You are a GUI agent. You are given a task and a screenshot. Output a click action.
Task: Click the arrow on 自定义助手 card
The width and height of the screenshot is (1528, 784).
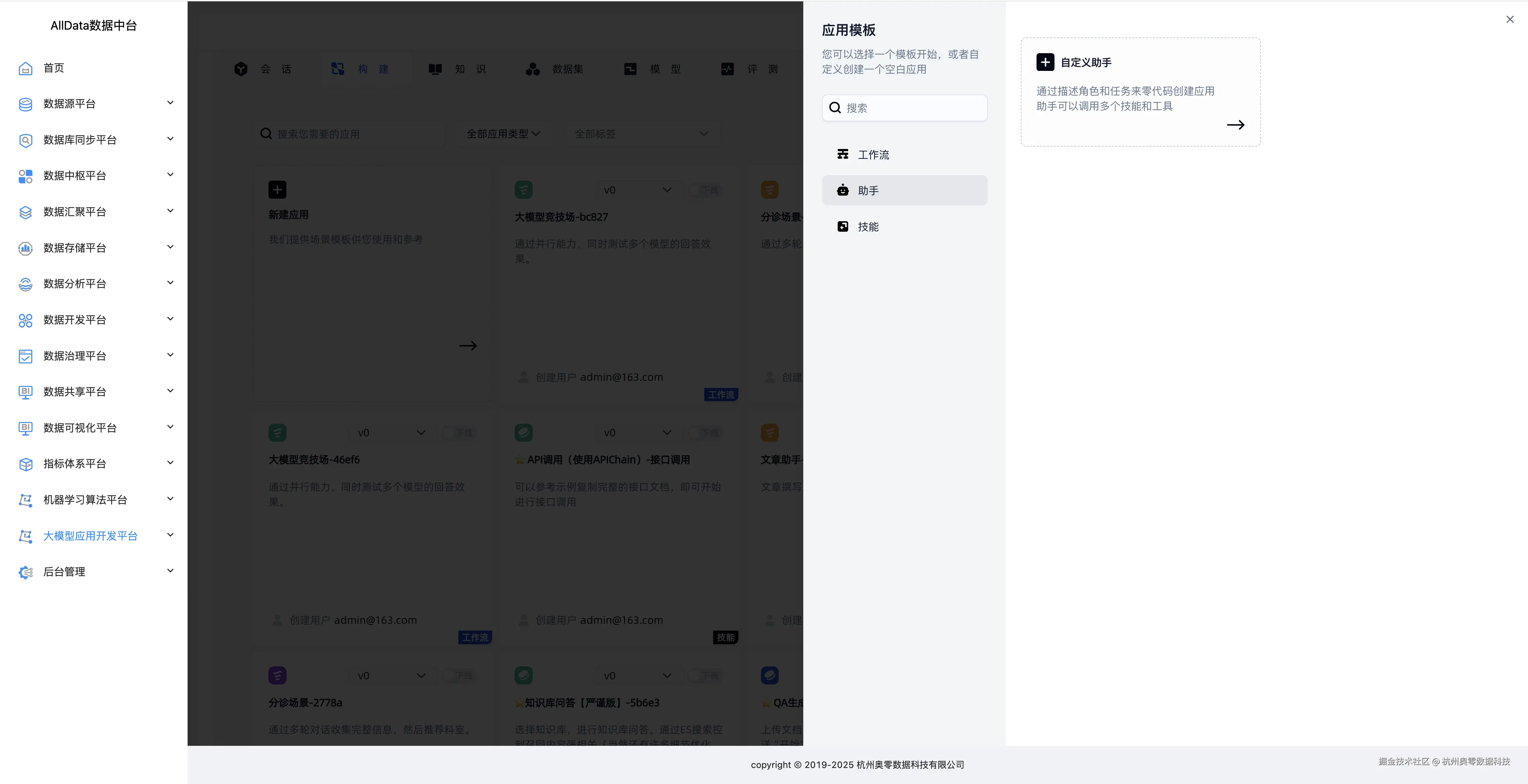tap(1236, 124)
